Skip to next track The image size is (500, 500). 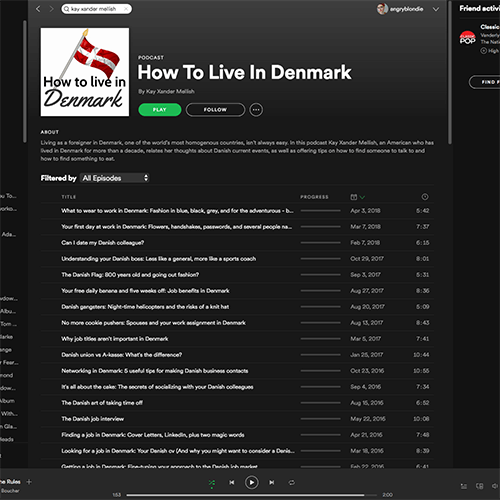pyautogui.click(x=272, y=482)
